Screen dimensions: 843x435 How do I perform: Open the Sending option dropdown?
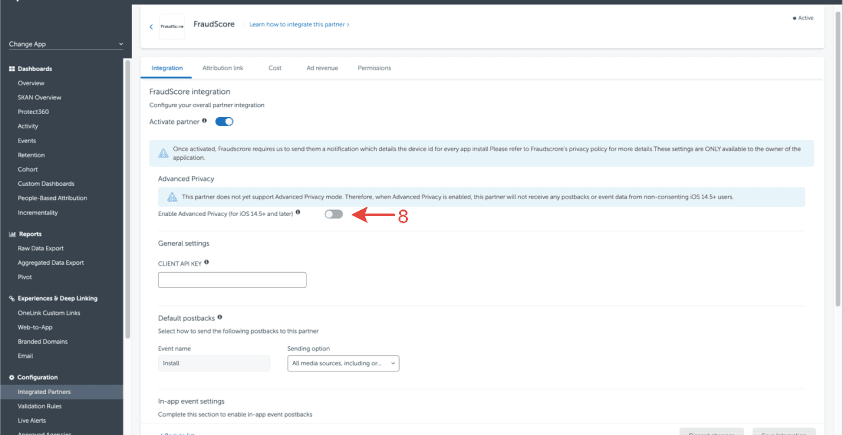click(x=344, y=363)
